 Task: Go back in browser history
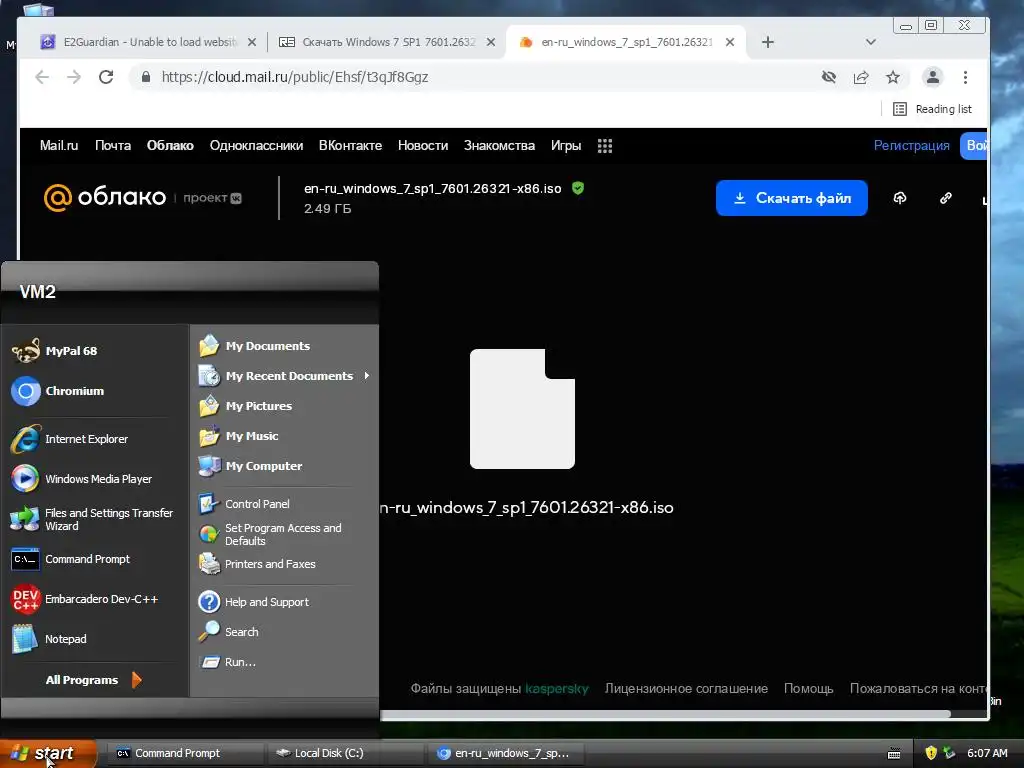coord(42,77)
